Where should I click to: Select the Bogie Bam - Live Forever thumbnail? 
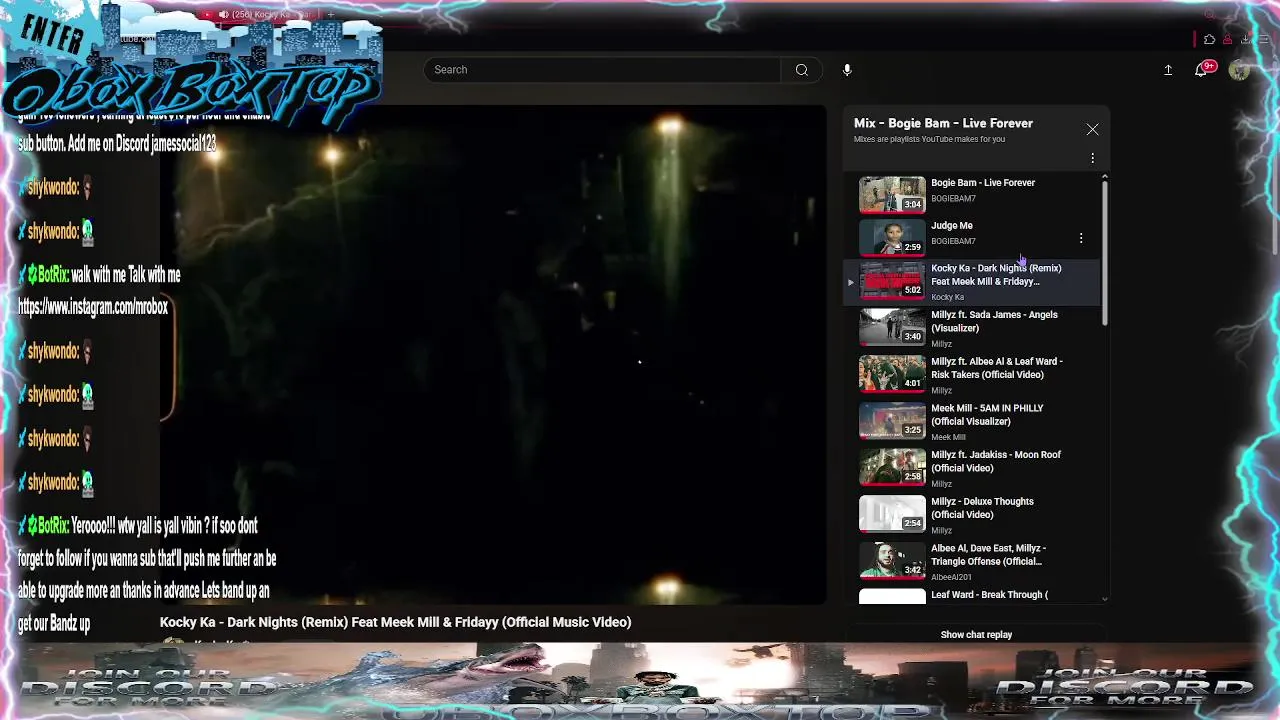[x=892, y=194]
